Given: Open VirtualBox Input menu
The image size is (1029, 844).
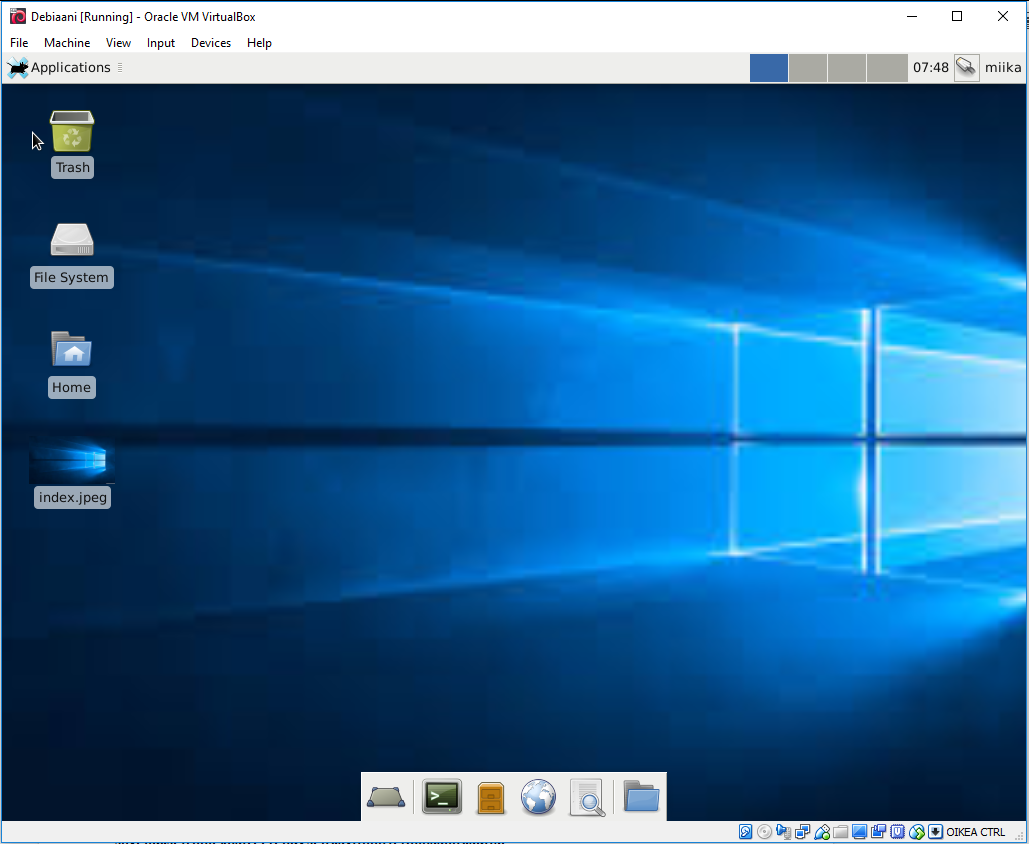Looking at the screenshot, I should point(161,43).
